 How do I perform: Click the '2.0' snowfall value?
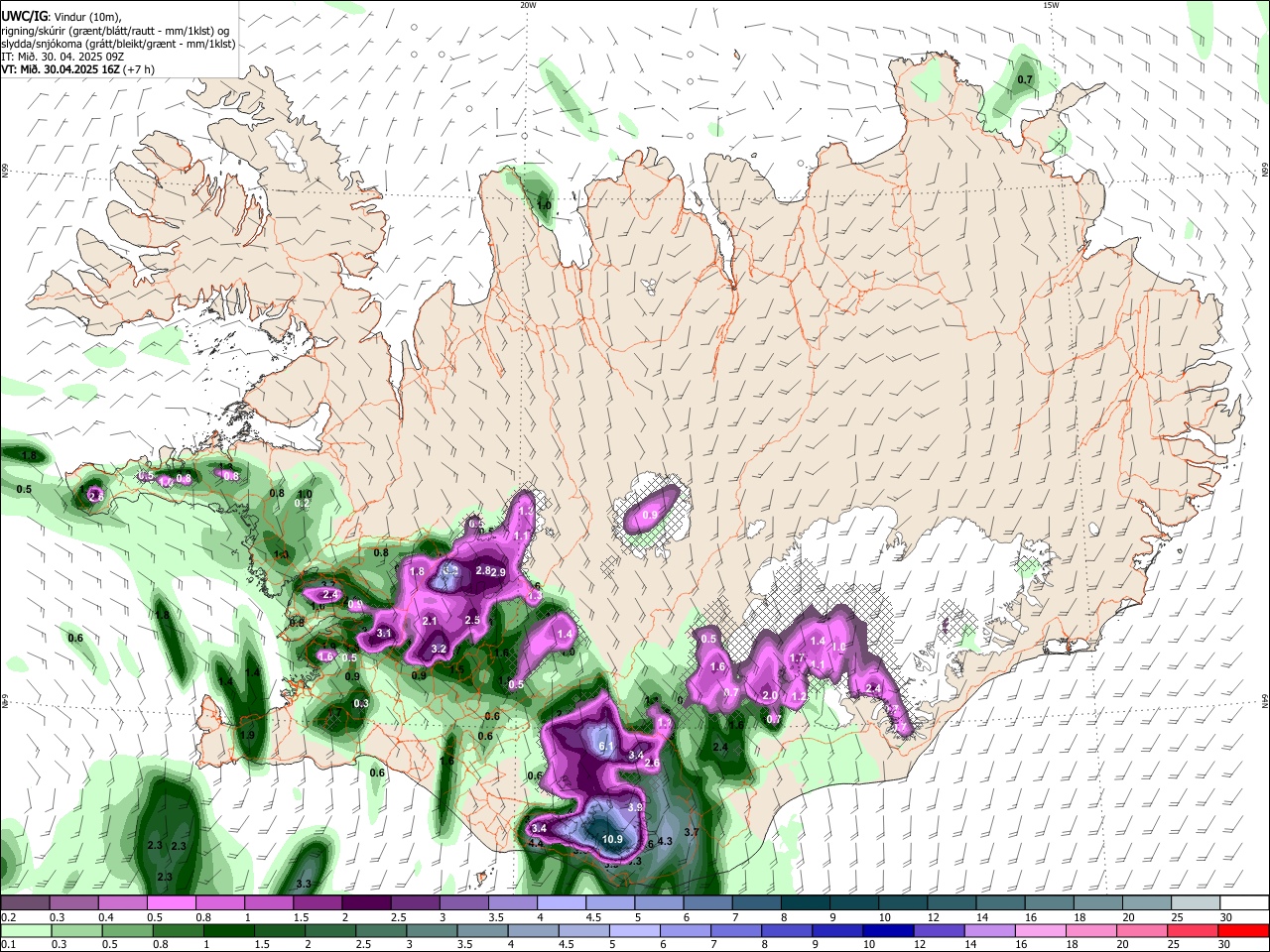pyautogui.click(x=769, y=696)
